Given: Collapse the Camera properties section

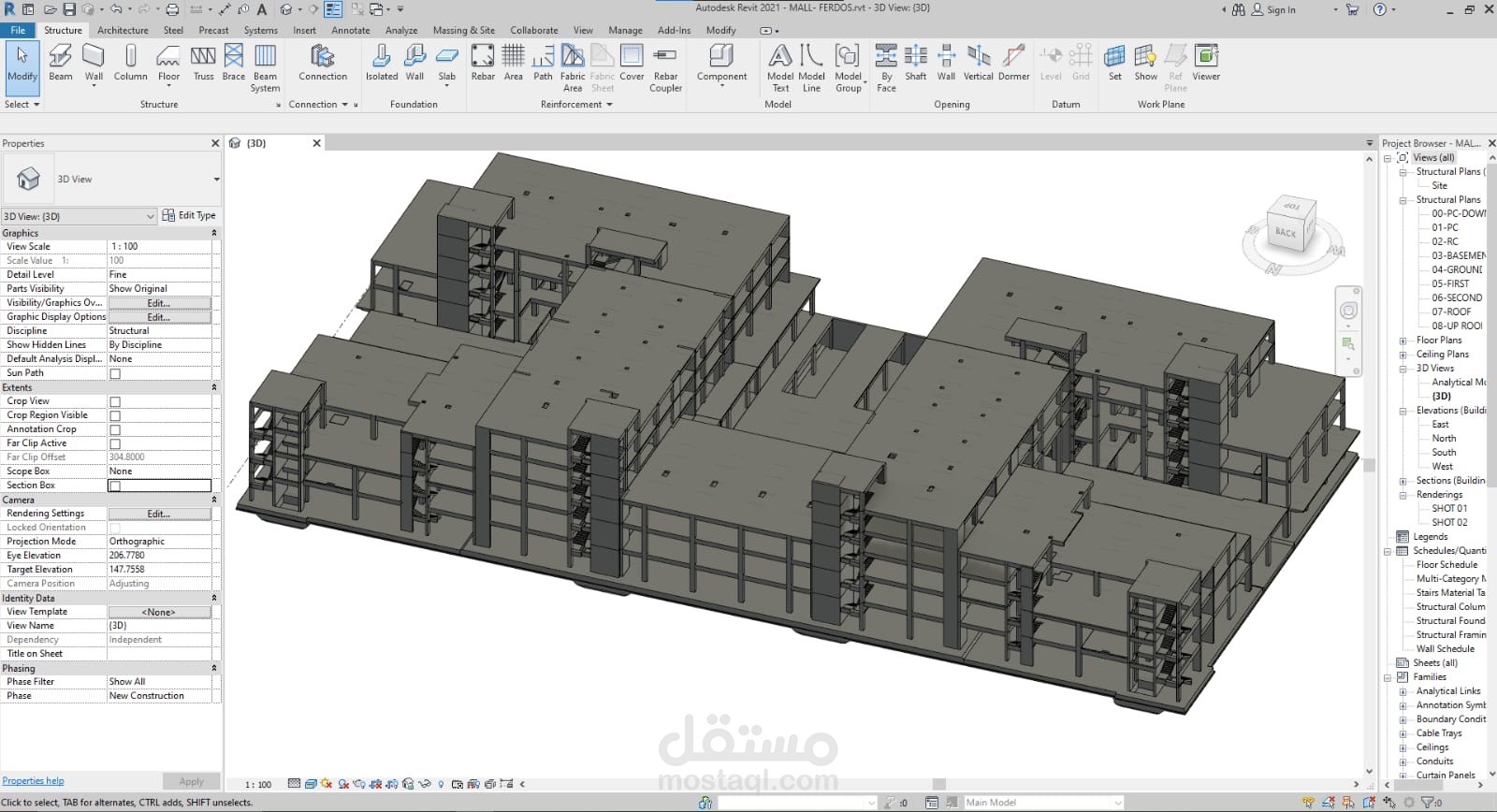Looking at the screenshot, I should 214,500.
